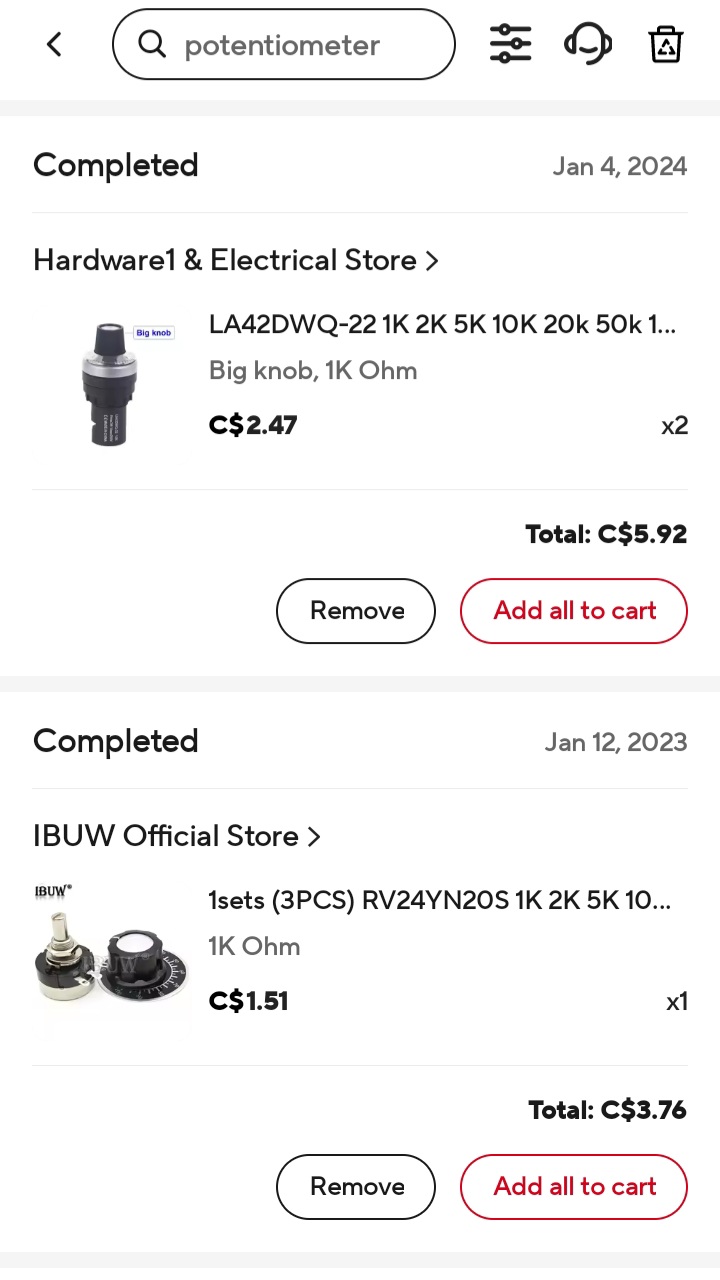The height and width of the screenshot is (1280, 720).
Task: Add all to cart for IBUW order
Action: 574,1187
